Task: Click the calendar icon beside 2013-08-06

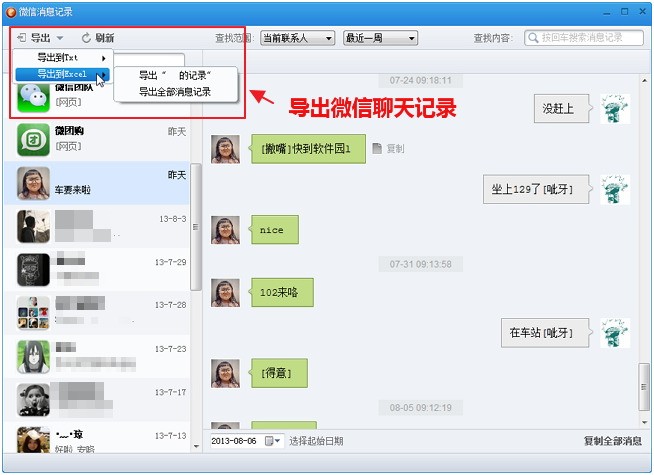Action: [272, 441]
